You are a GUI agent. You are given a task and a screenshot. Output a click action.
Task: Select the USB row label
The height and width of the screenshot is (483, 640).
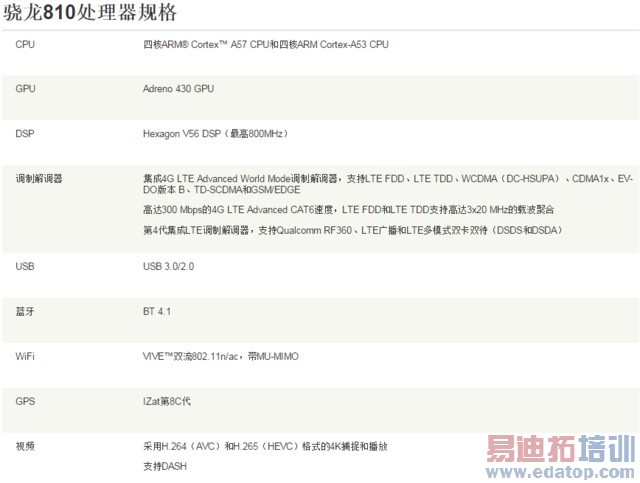[x=25, y=266]
